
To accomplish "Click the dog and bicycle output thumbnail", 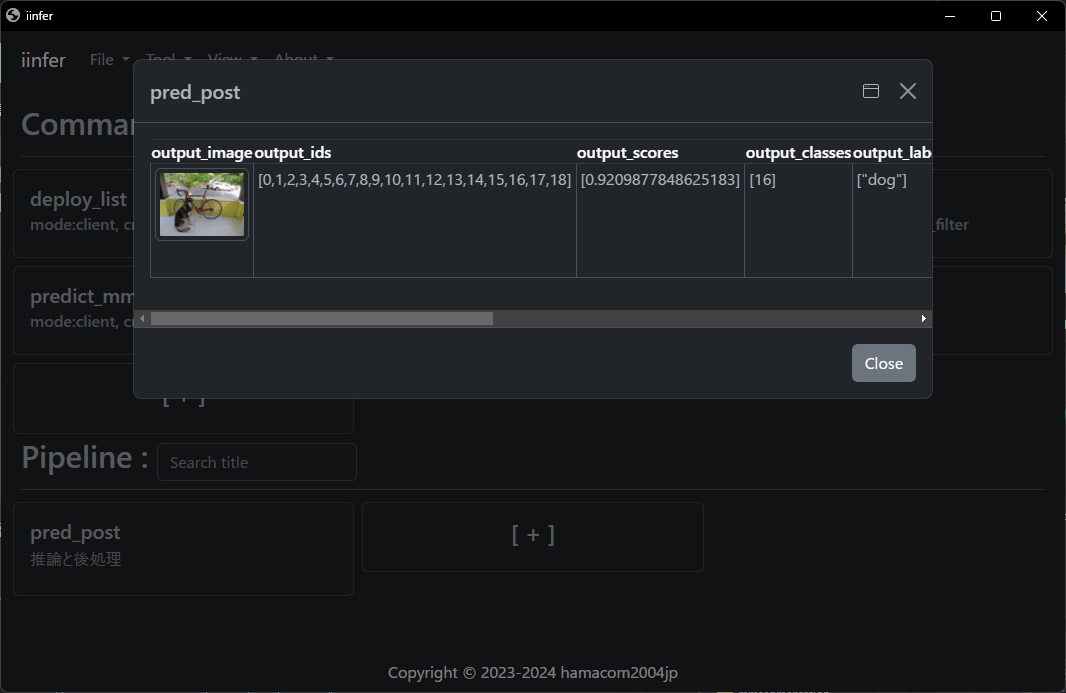I will 202,204.
